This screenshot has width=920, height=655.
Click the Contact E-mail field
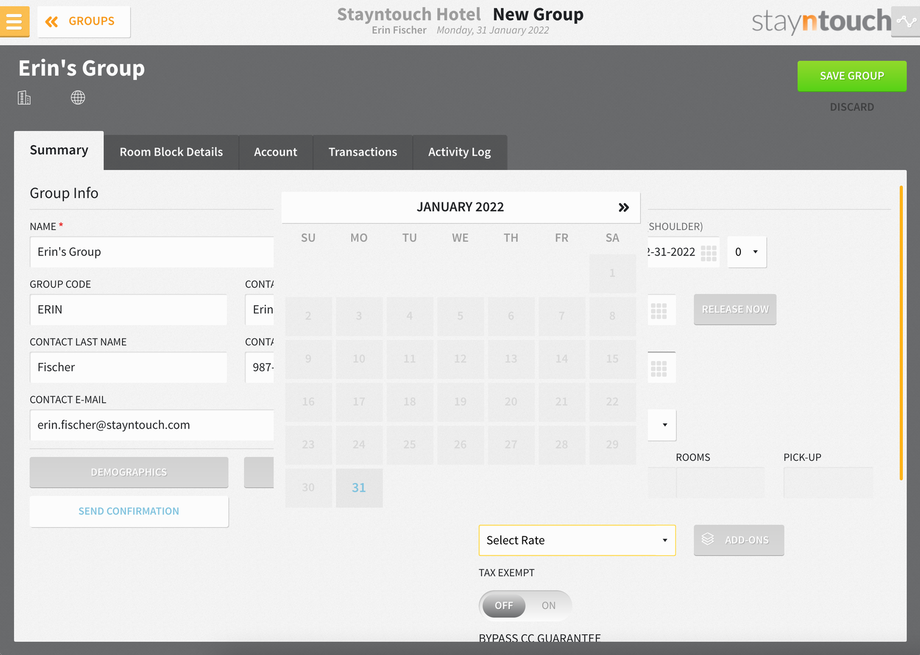pos(151,425)
